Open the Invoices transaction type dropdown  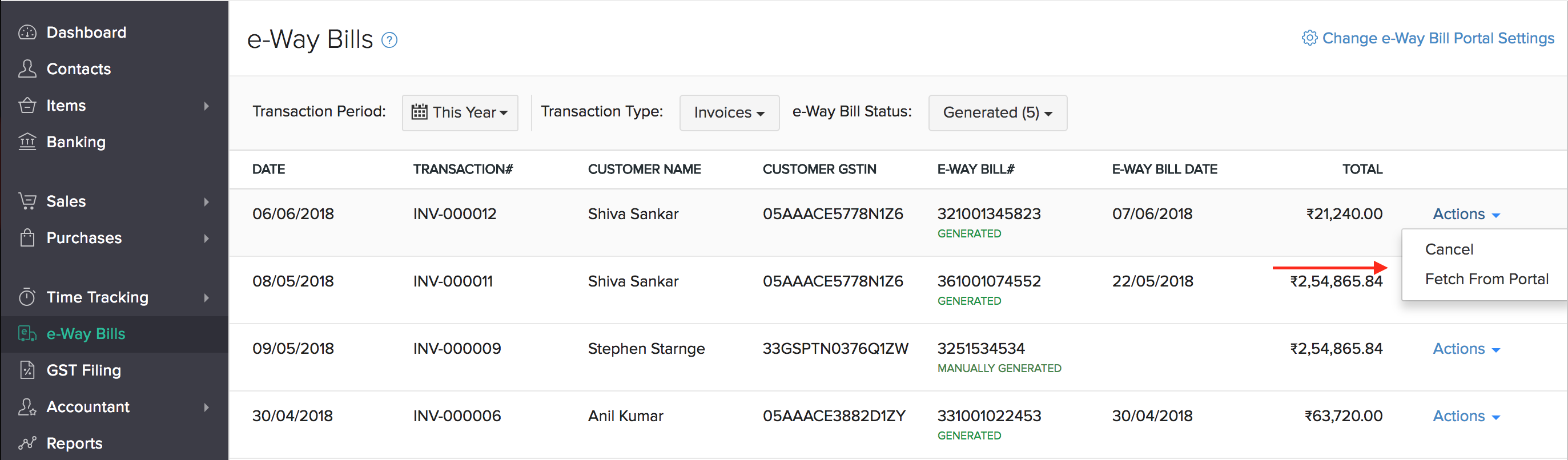pos(729,112)
